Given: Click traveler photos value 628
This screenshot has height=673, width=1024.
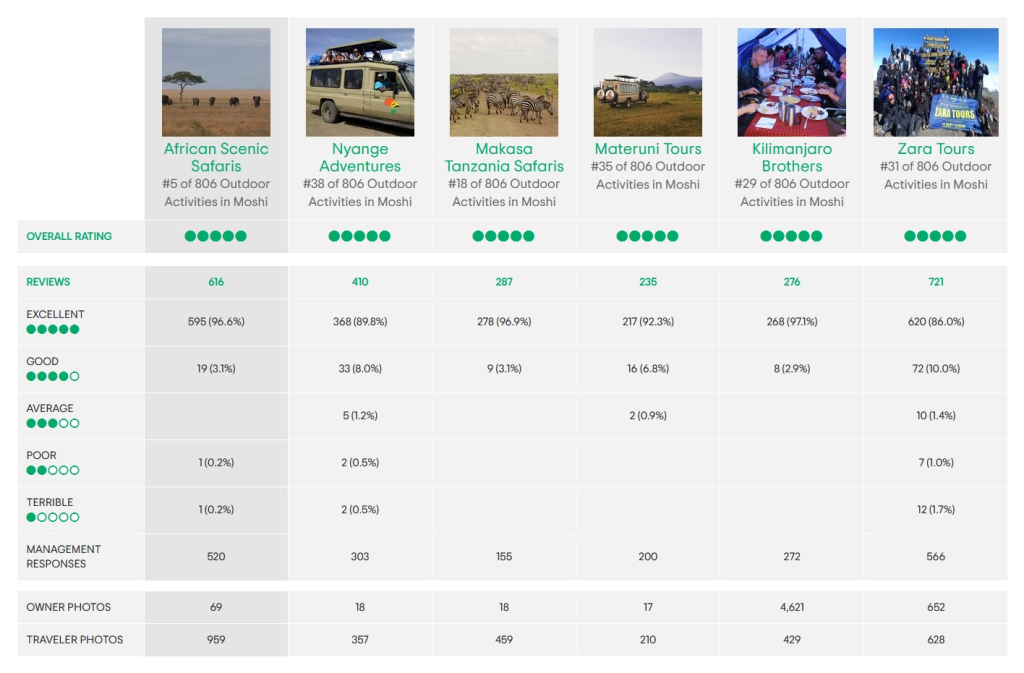Looking at the screenshot, I should pos(936,640).
